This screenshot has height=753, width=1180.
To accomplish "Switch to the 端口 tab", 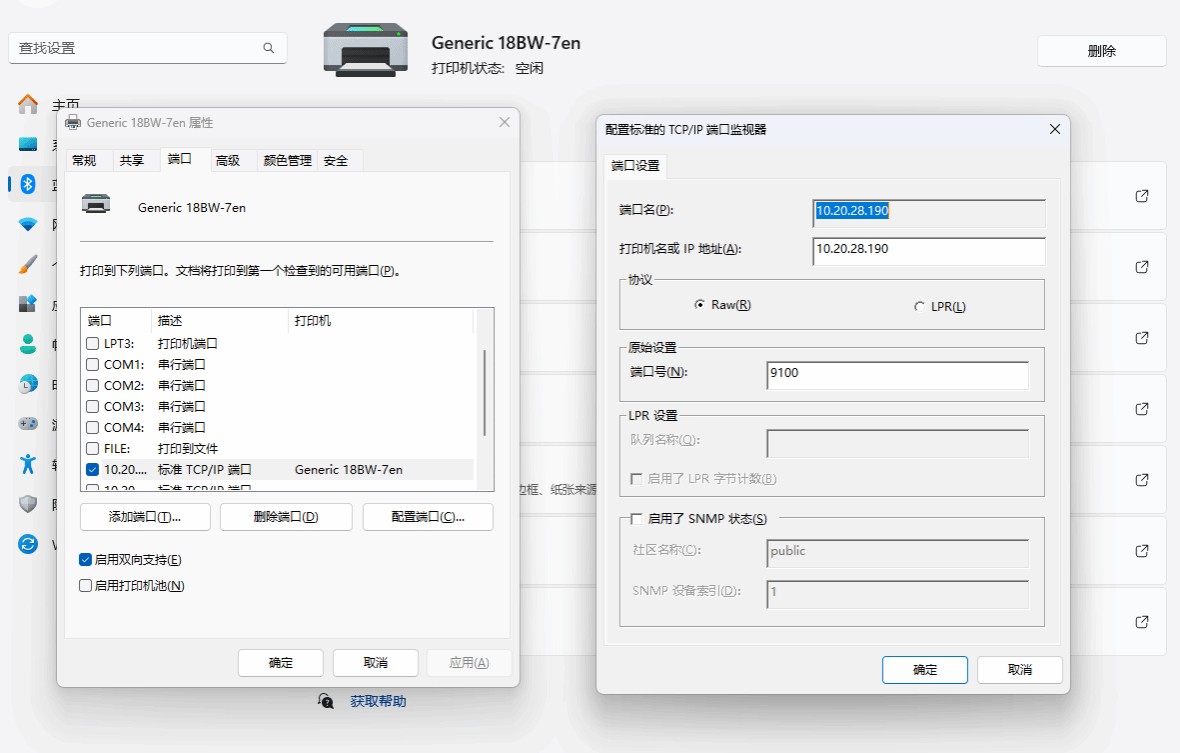I will (x=180, y=159).
